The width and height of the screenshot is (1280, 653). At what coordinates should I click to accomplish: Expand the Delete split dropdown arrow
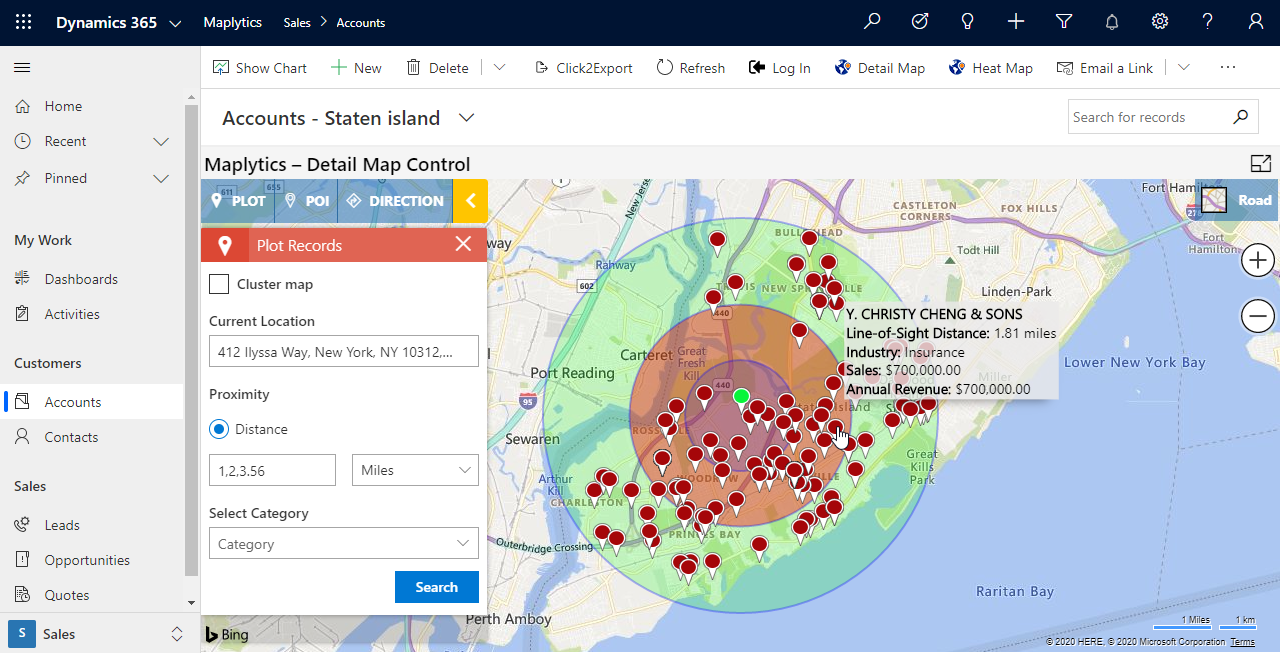[x=499, y=68]
